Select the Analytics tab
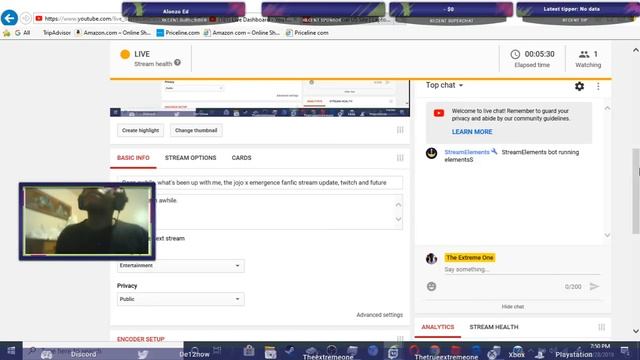Image resolution: width=640 pixels, height=360 pixels. coord(438,327)
